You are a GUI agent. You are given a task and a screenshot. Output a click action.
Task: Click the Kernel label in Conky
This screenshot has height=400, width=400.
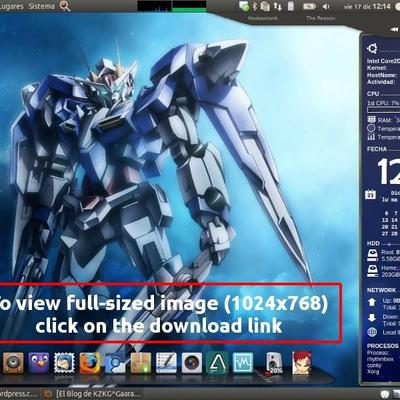pos(377,68)
